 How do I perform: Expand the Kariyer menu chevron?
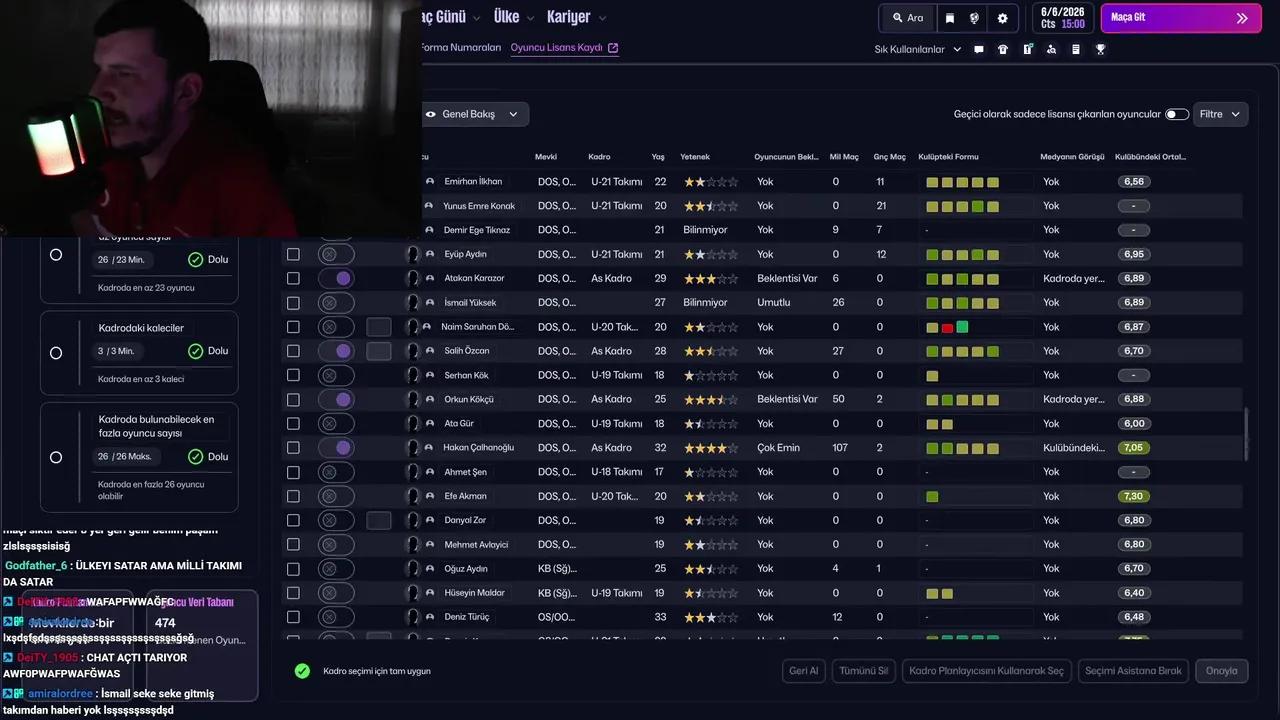coord(601,18)
